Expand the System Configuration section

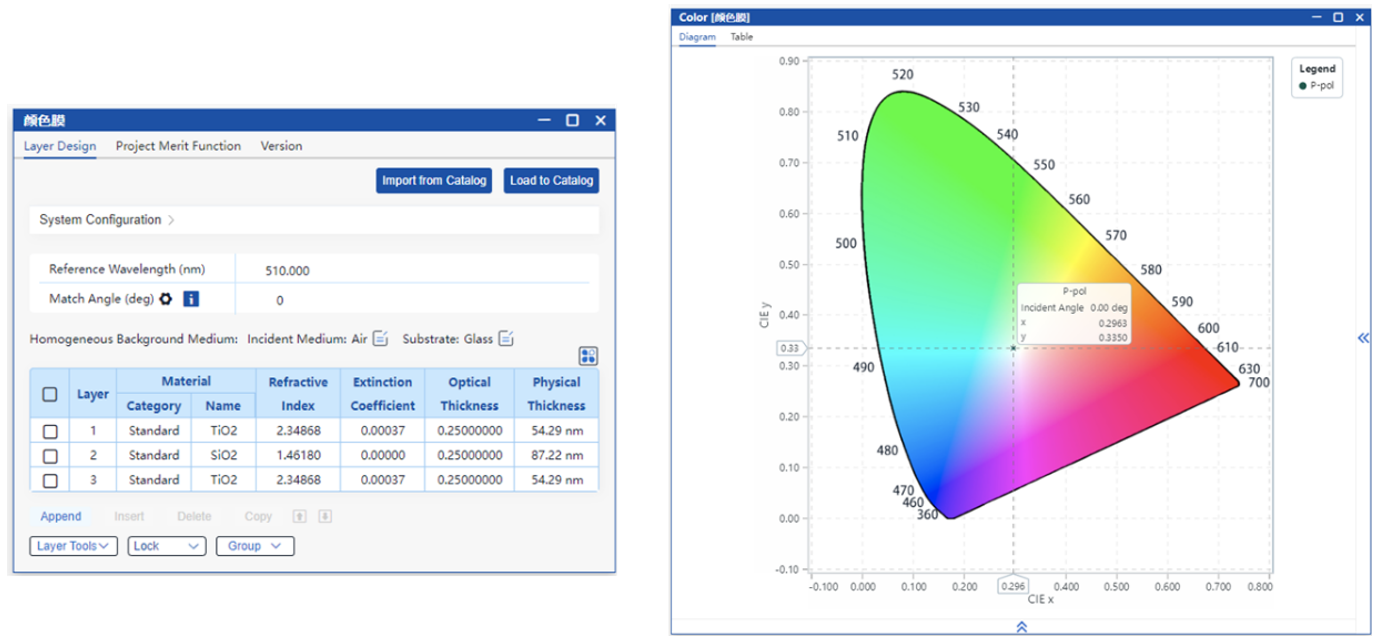[x=107, y=220]
